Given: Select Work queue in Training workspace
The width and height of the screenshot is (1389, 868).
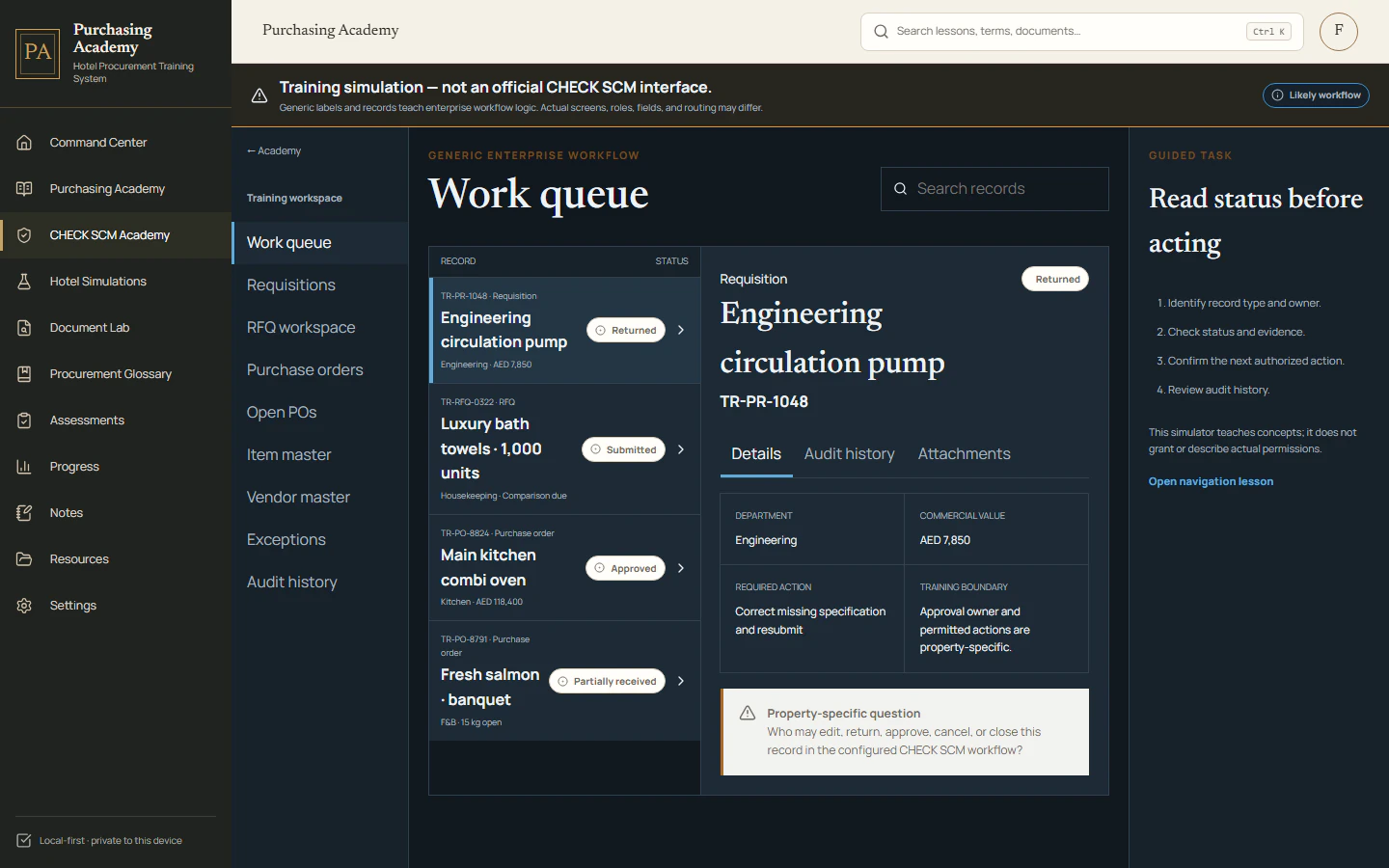Looking at the screenshot, I should point(320,243).
